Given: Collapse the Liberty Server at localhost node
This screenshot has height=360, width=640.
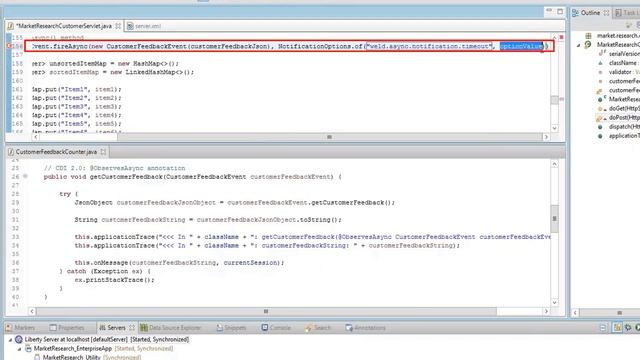Looking at the screenshot, I should 10,340.
